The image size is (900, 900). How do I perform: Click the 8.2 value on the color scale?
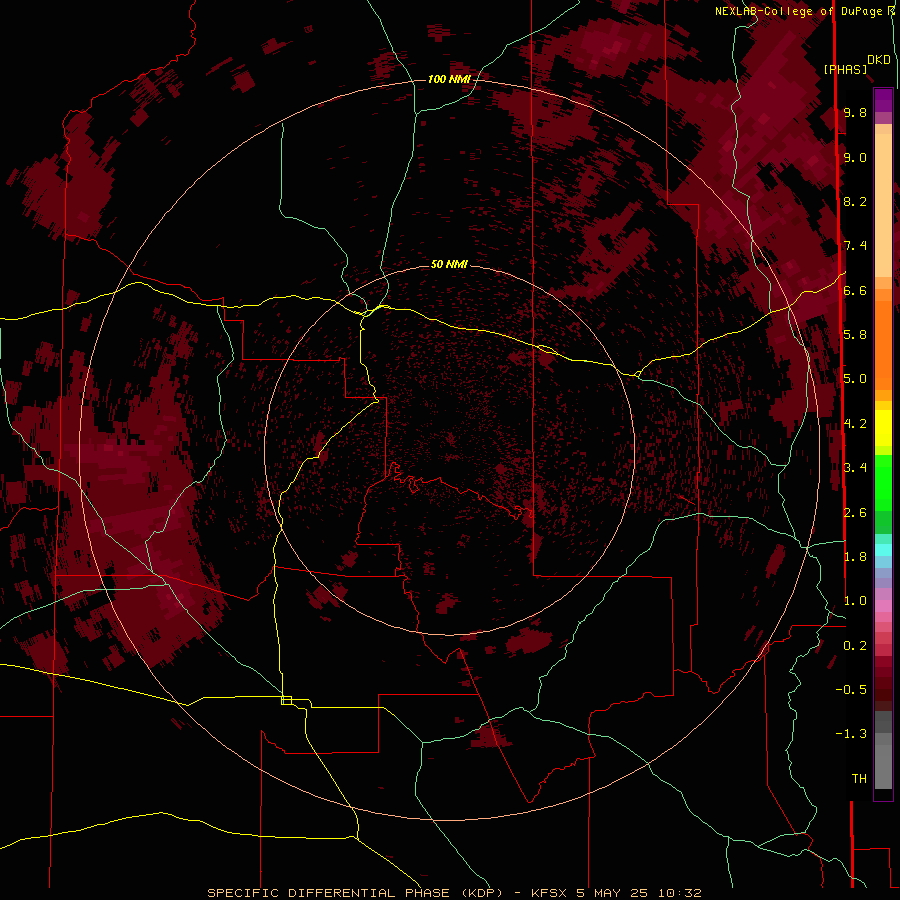click(855, 201)
